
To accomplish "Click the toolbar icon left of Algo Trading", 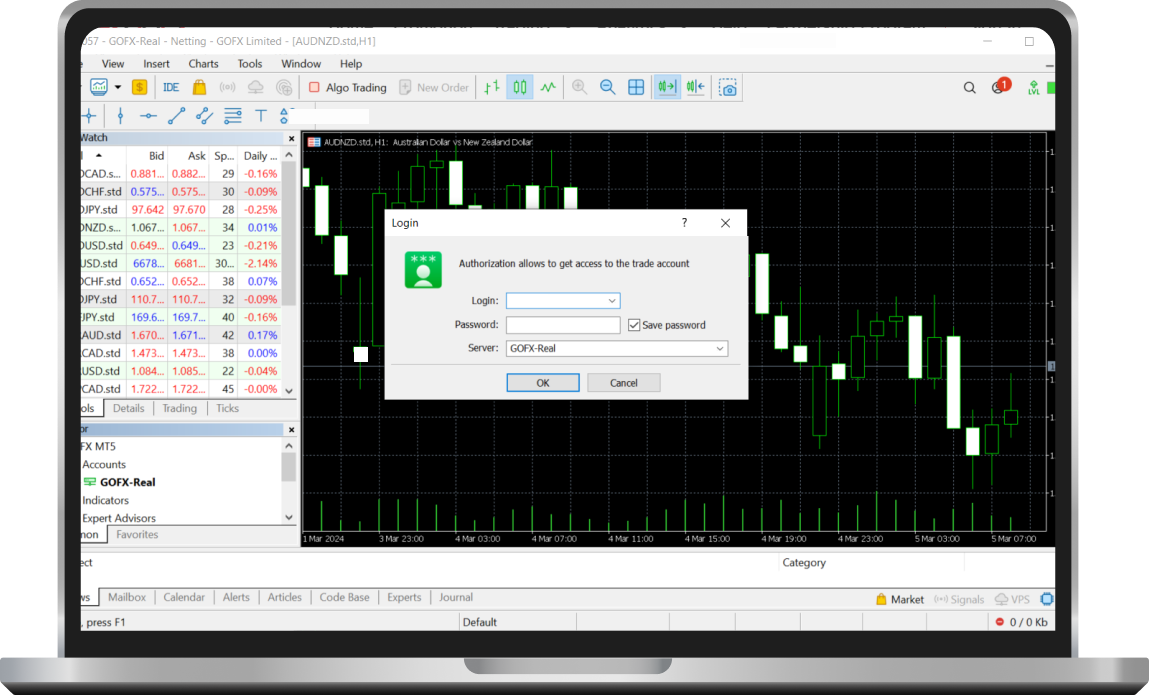I will pos(284,87).
